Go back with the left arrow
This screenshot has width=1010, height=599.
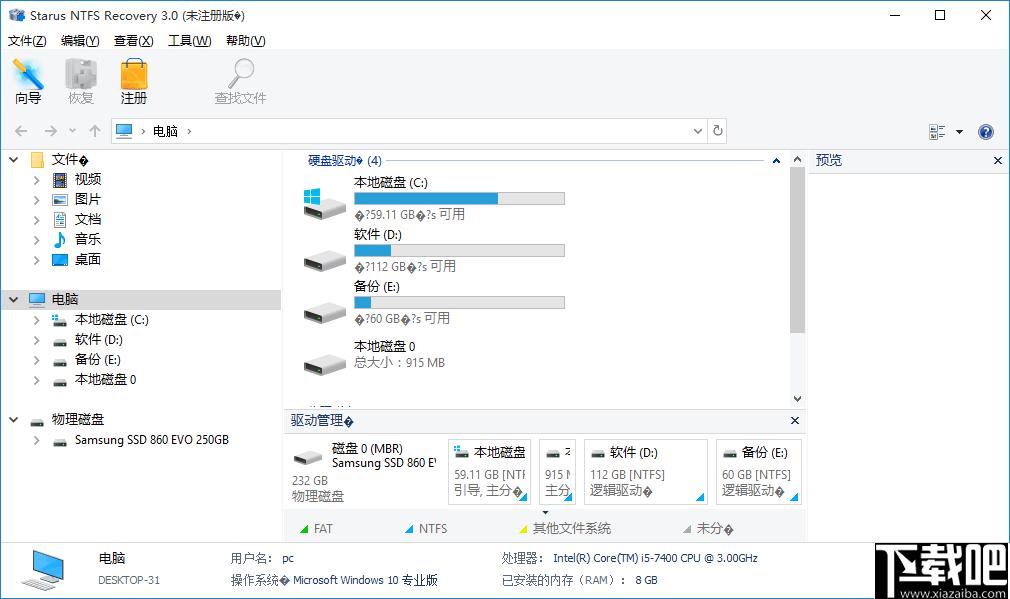(x=21, y=131)
